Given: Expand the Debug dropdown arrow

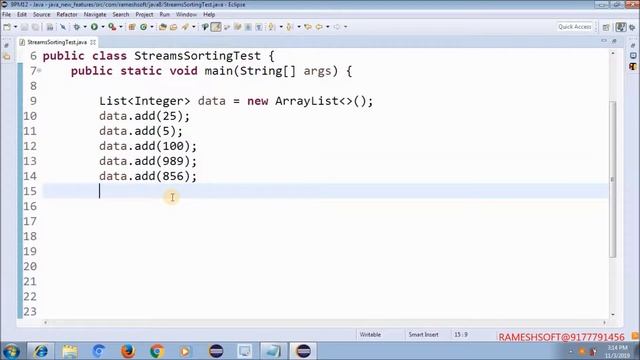Looking at the screenshot, I should coord(85,27).
